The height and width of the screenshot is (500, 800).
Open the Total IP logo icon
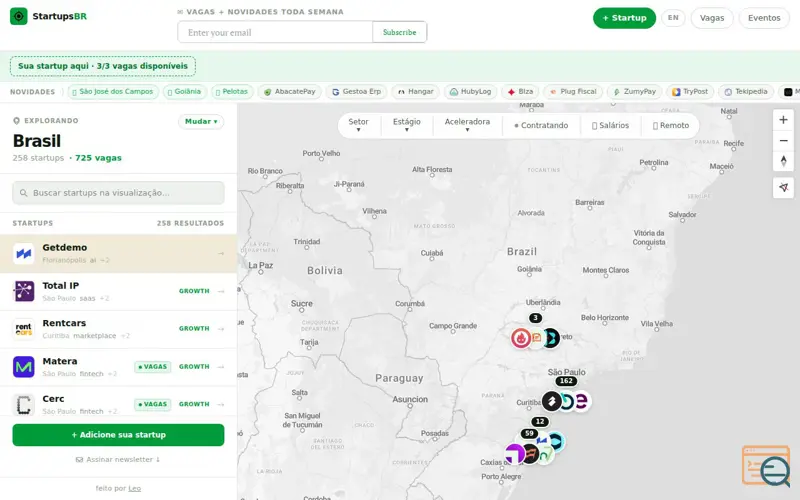(x=23, y=291)
